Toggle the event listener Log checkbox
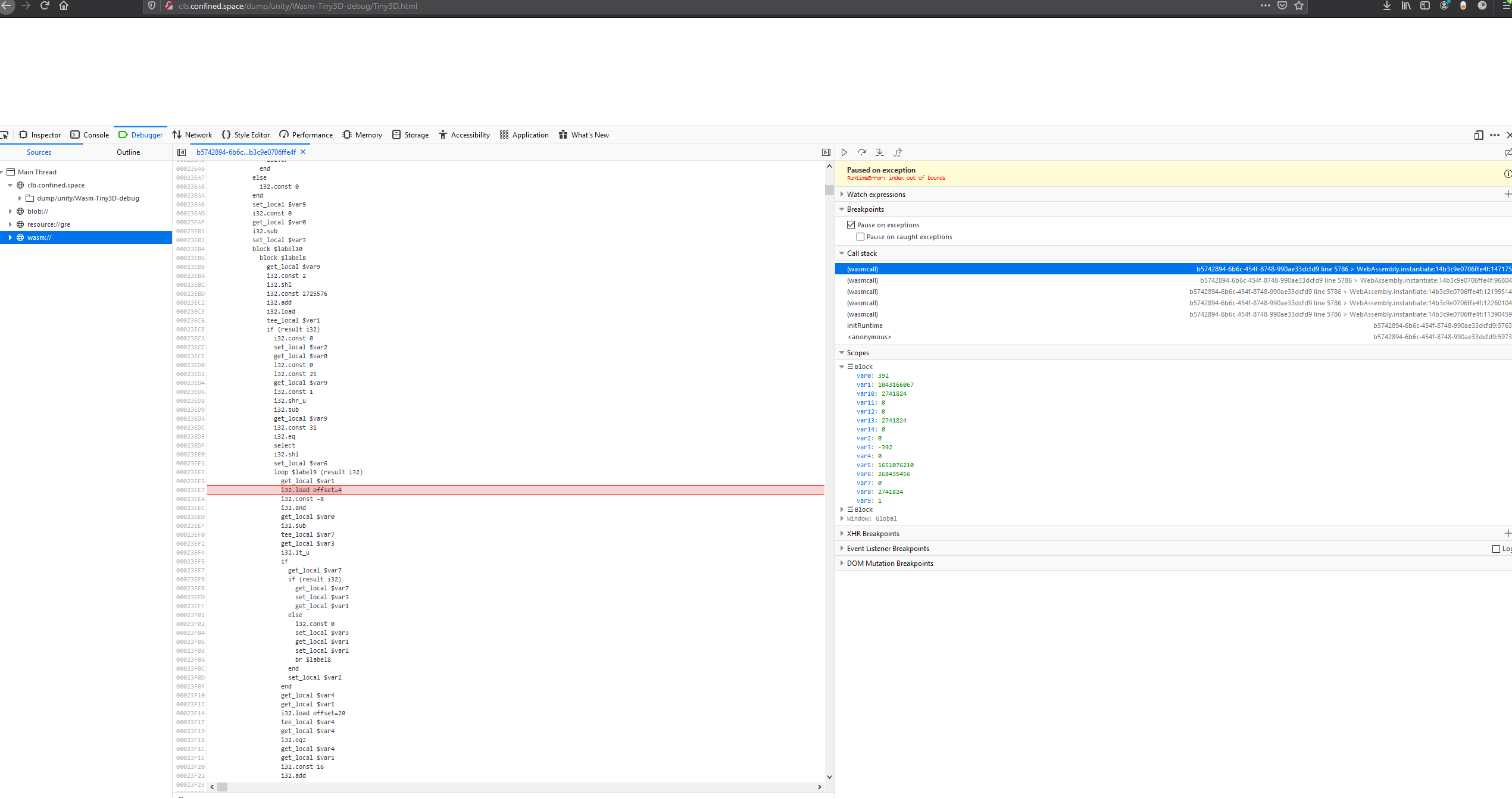1512x798 pixels. (x=1496, y=549)
